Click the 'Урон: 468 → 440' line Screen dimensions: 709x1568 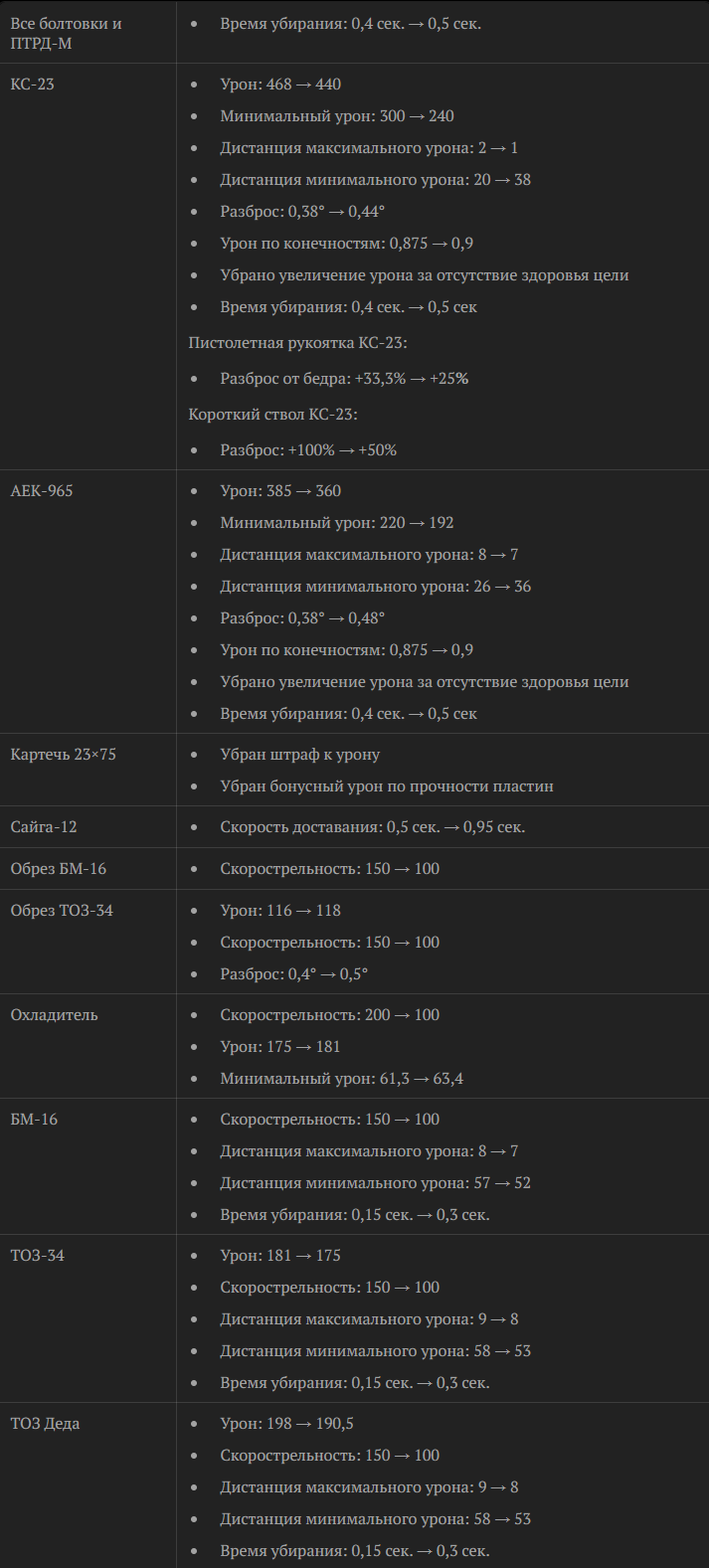280,85
